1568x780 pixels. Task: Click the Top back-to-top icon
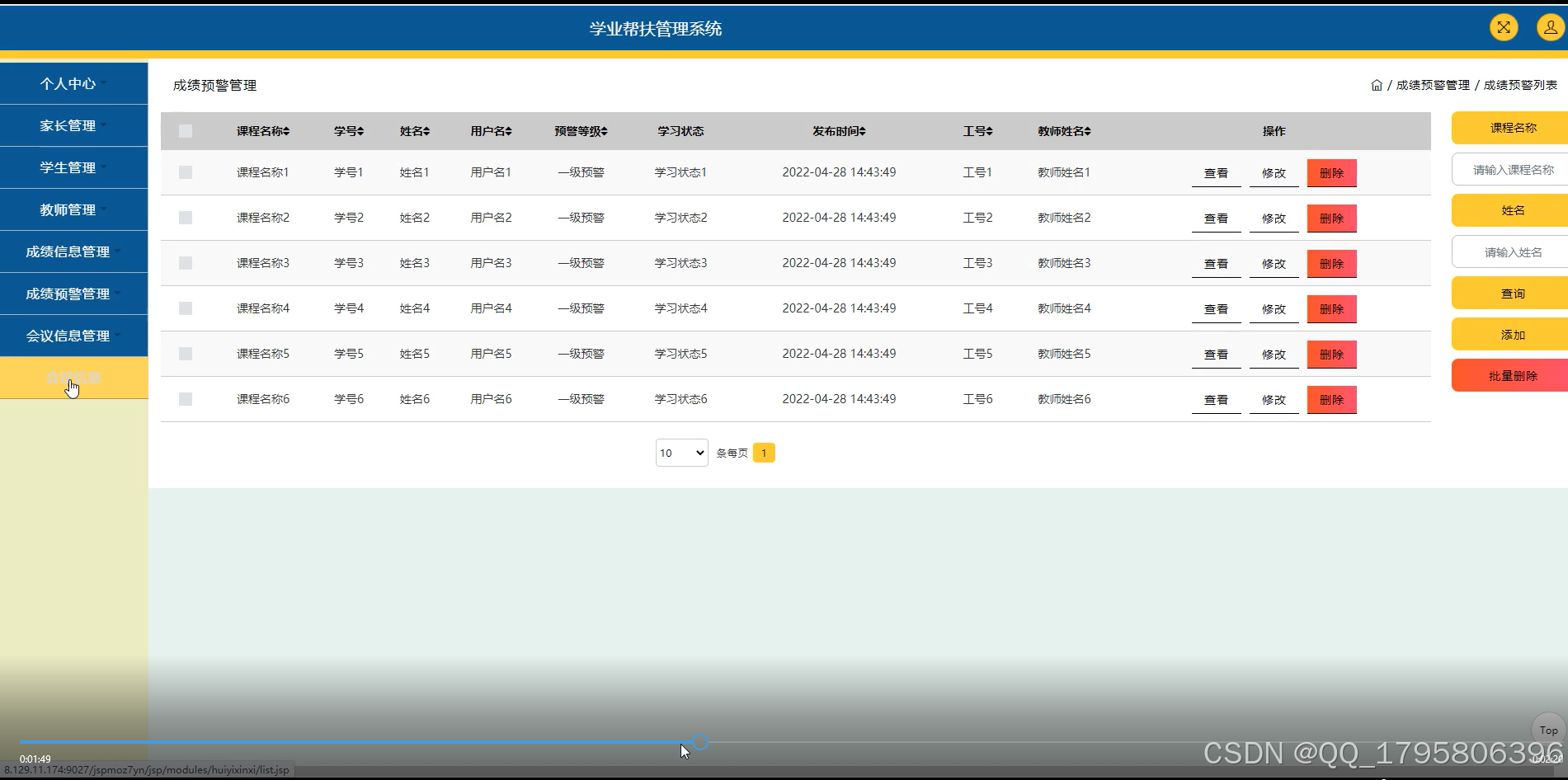tap(1547, 730)
